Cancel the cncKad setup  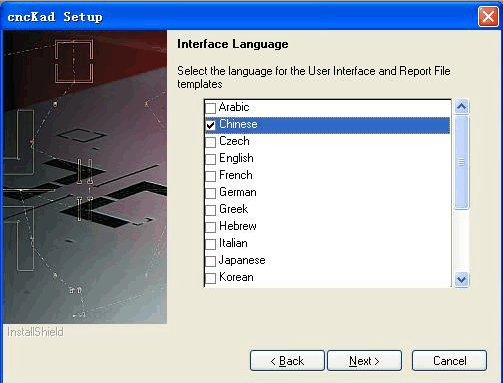point(449,361)
